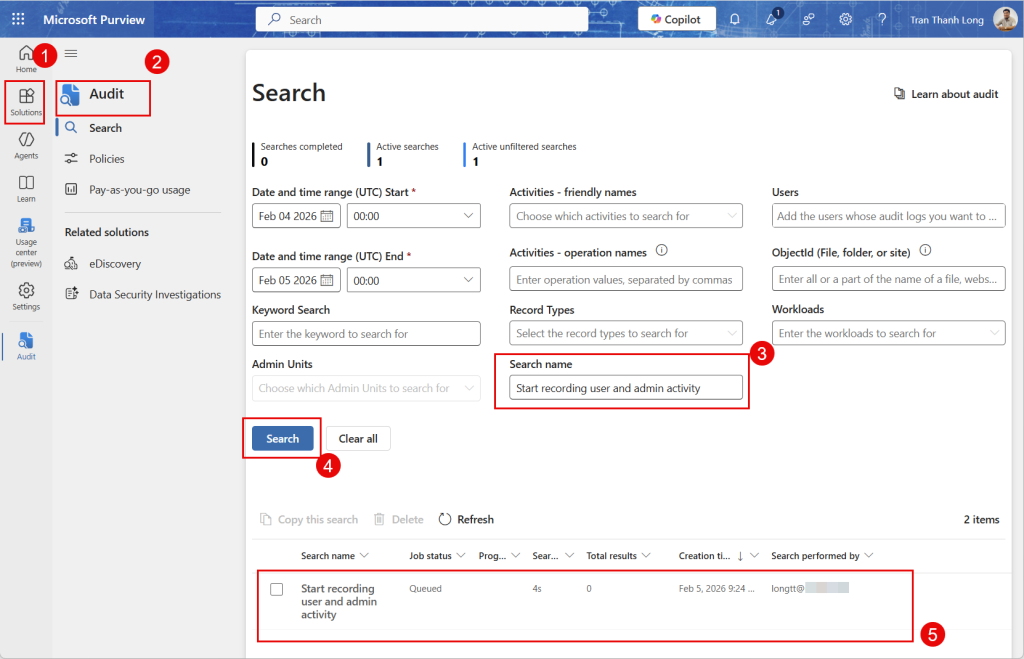Open calendar picker for Start date

(x=327, y=216)
